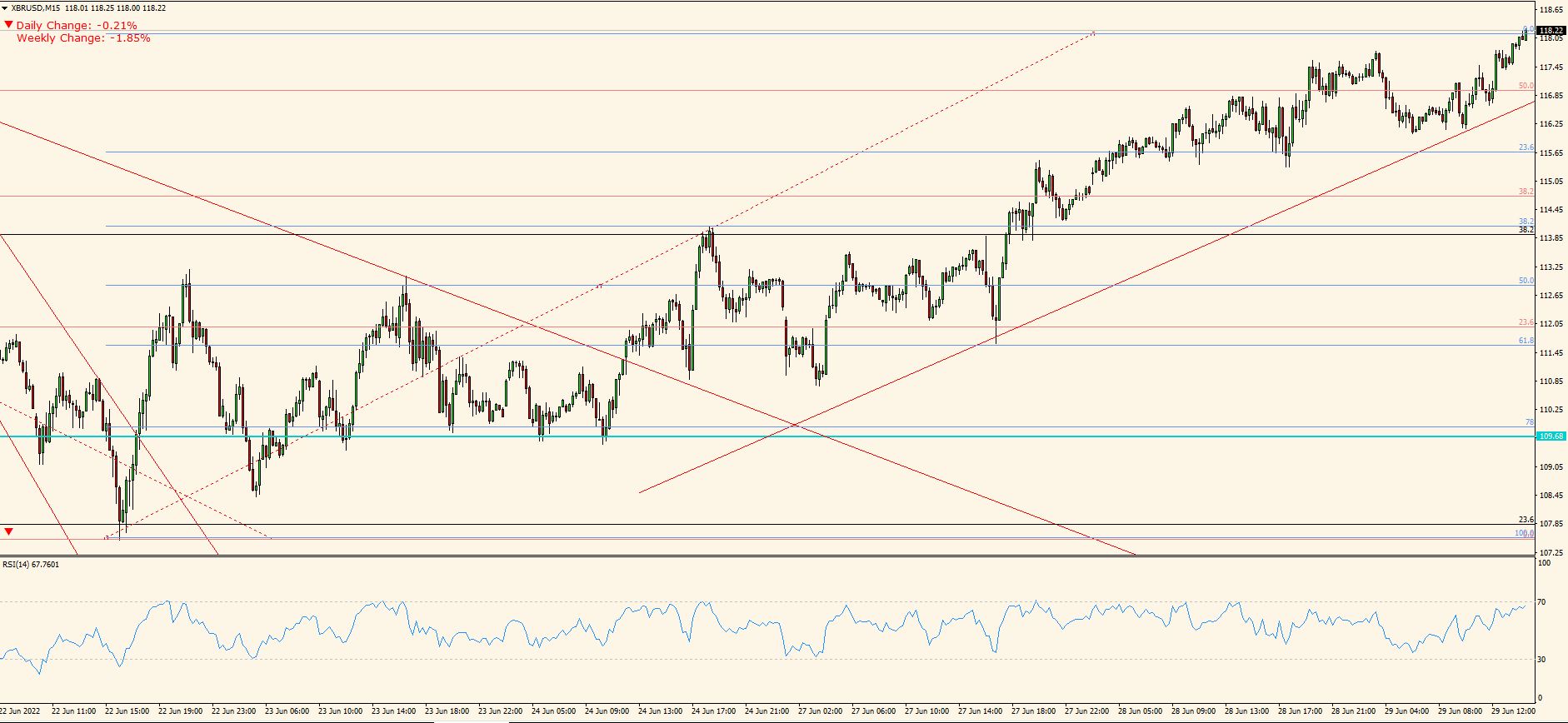Click the black 23.6 level label near 107.85
The height and width of the screenshot is (723, 1568).
[x=1526, y=520]
